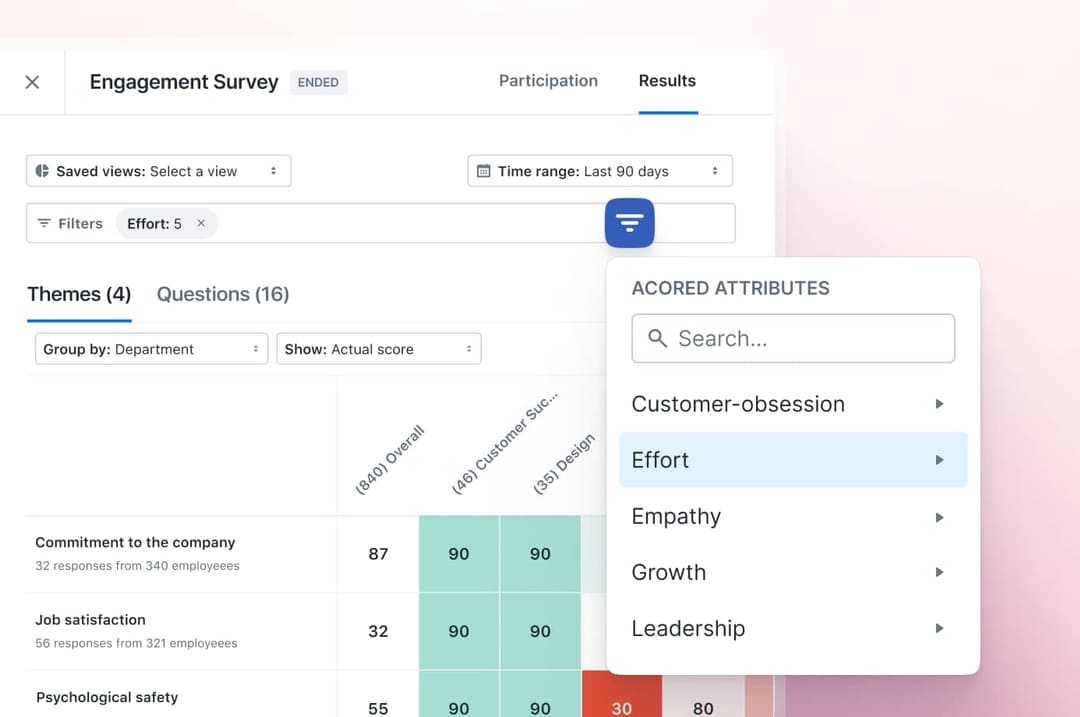Open the Questions (16) tab

[222, 293]
